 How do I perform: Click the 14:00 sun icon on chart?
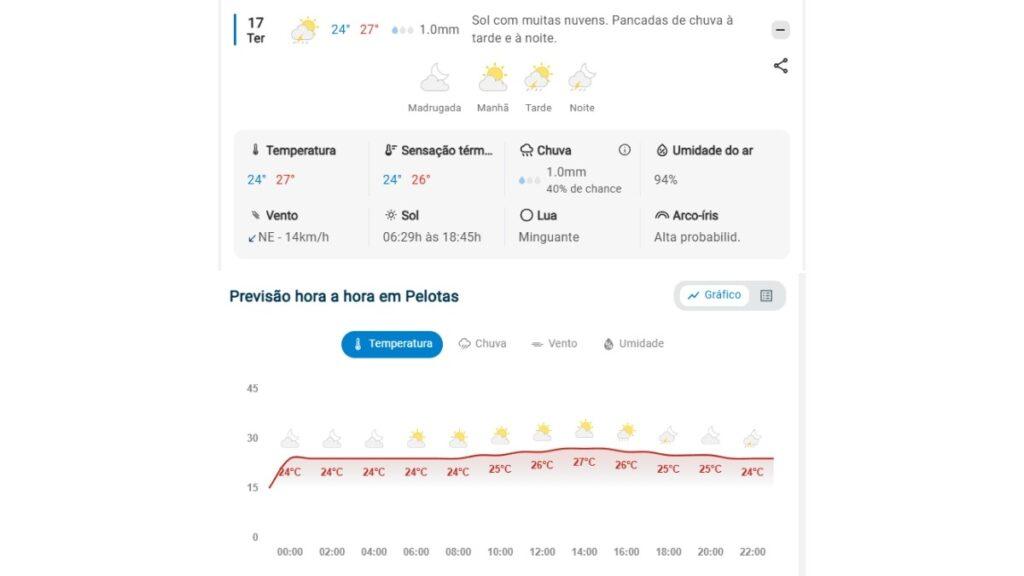[x=584, y=430]
